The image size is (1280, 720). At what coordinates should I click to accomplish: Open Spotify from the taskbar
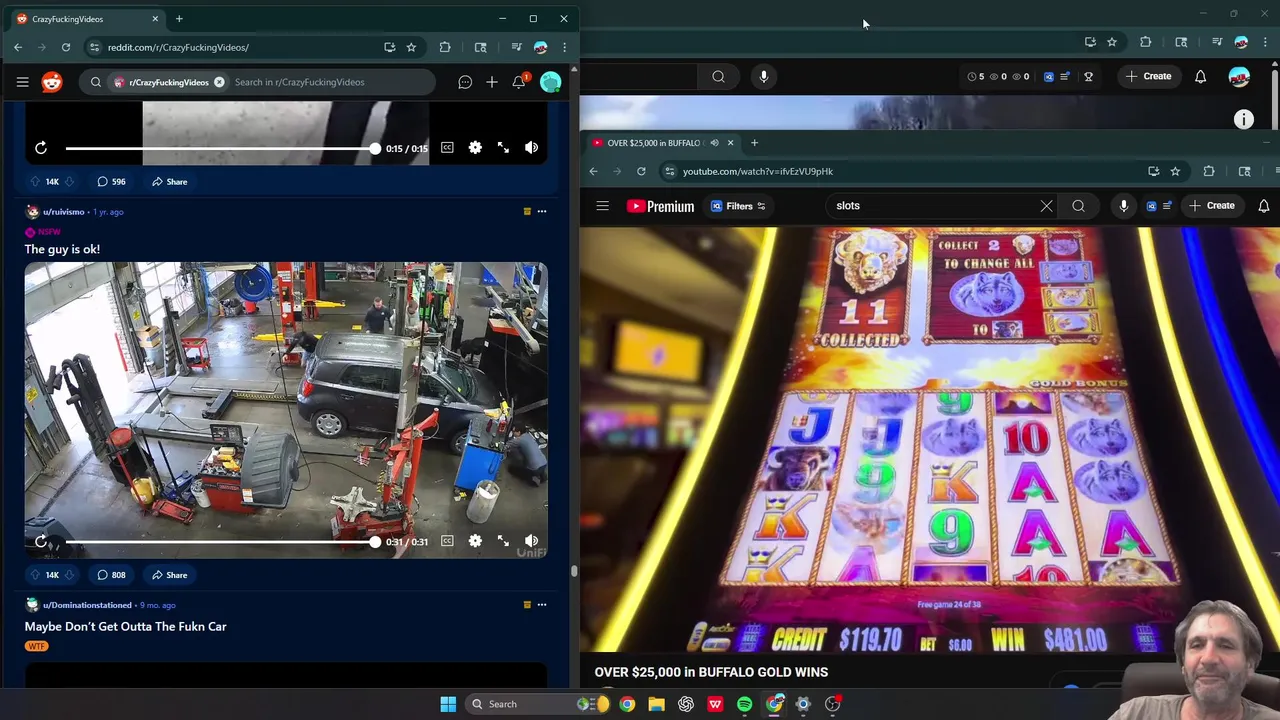745,704
